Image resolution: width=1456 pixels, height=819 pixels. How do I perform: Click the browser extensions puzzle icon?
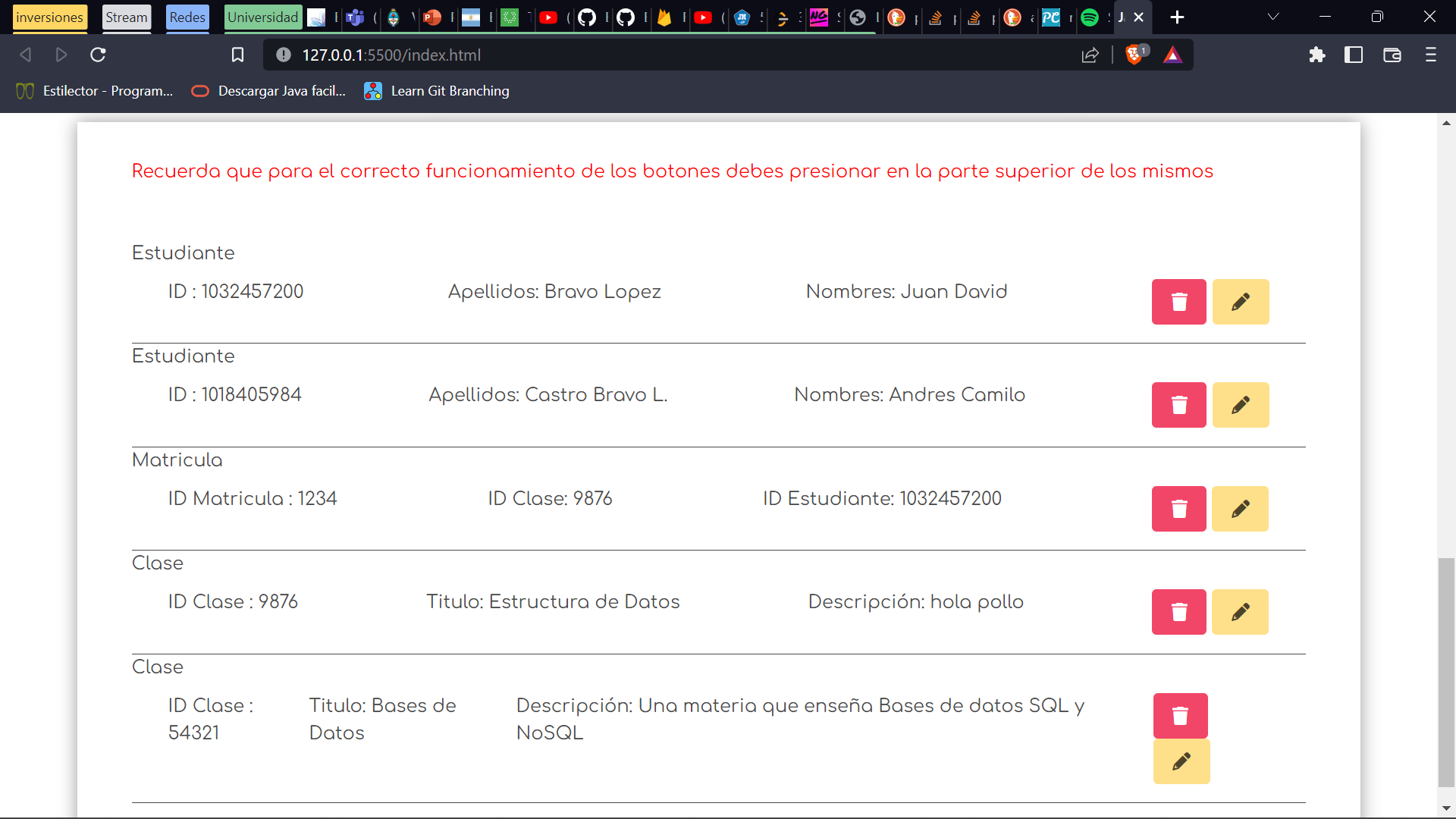tap(1318, 55)
